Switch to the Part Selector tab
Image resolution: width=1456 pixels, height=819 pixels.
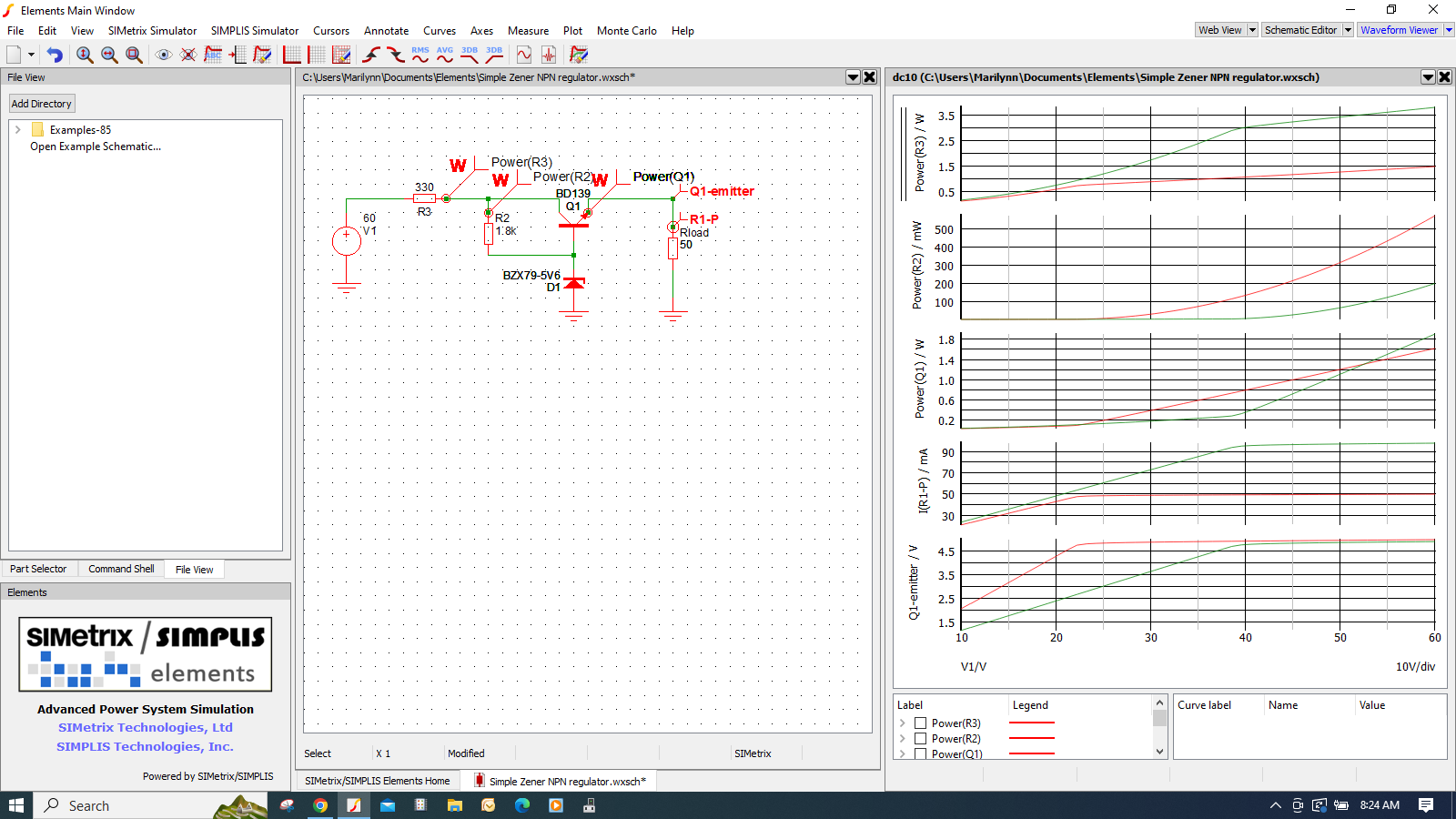point(38,569)
